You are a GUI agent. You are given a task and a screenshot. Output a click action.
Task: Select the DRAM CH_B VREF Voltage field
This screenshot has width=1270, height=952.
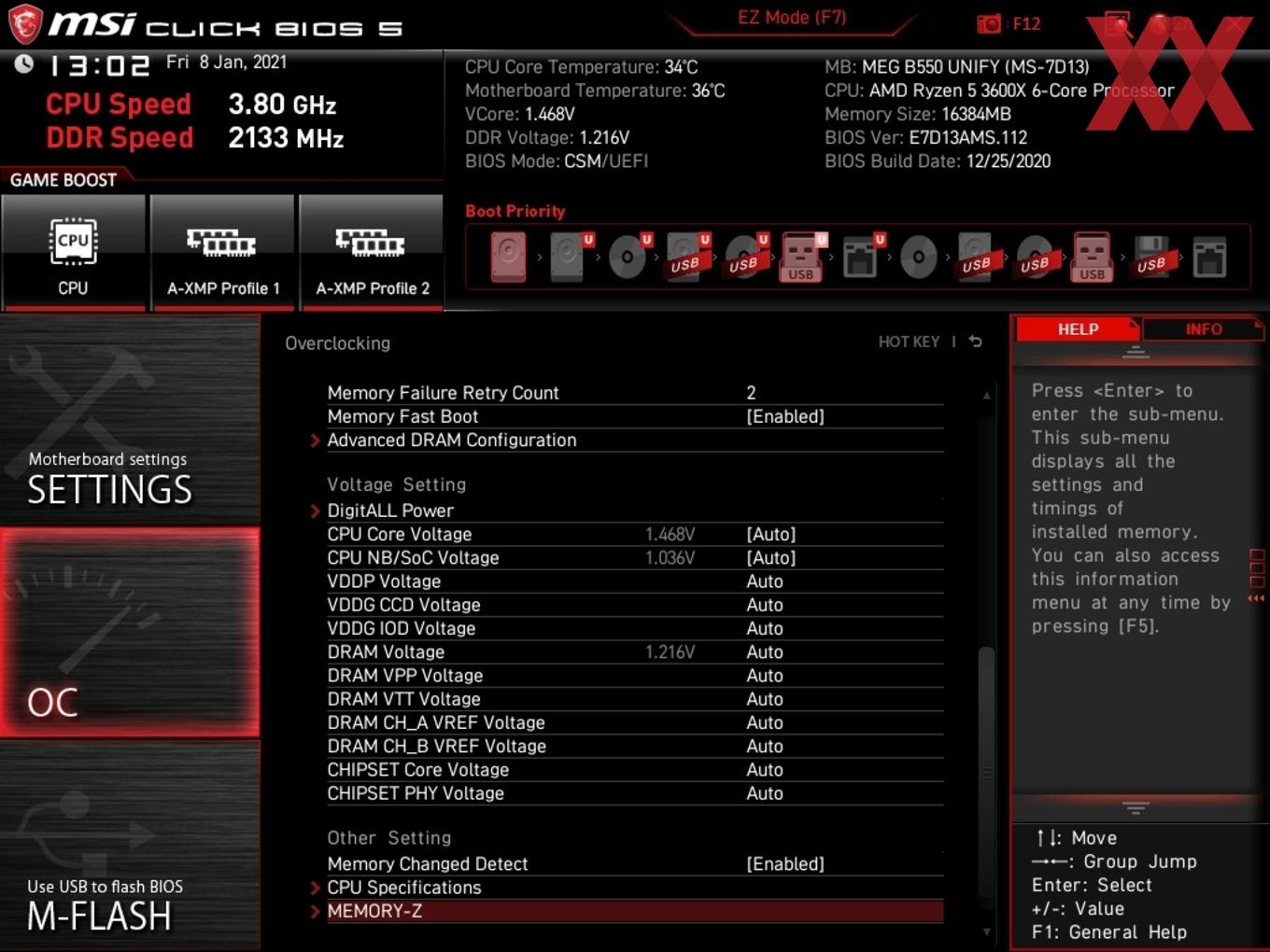764,746
